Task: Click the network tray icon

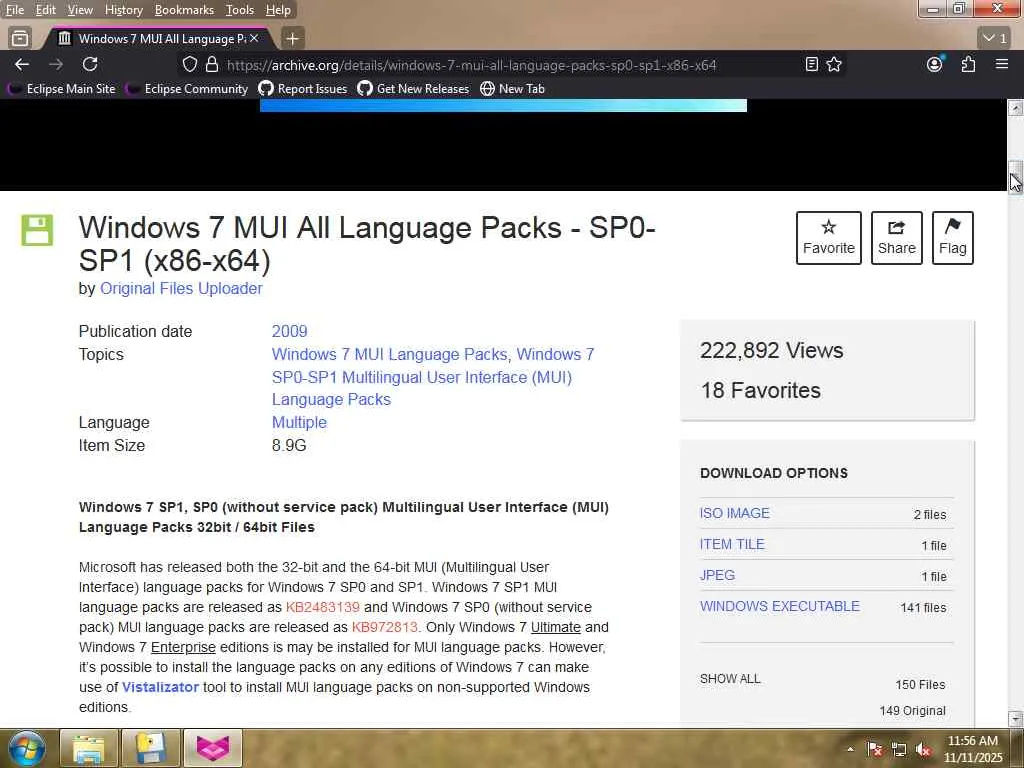Action: 899,750
